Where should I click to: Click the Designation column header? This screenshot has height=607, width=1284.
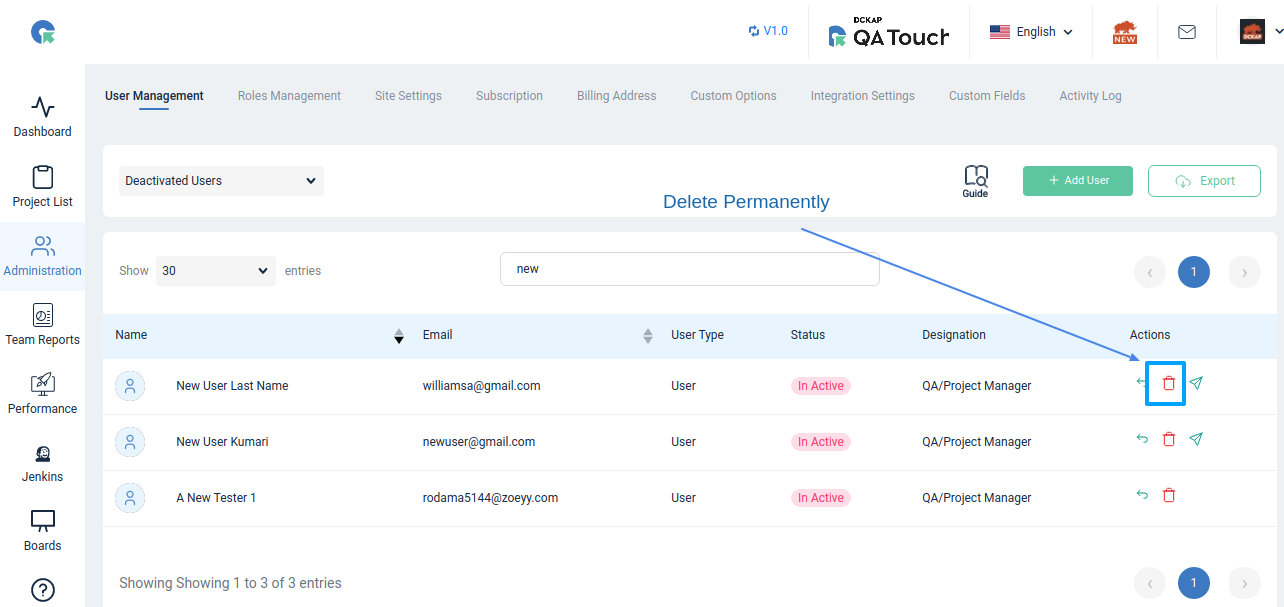pyautogui.click(x=954, y=335)
